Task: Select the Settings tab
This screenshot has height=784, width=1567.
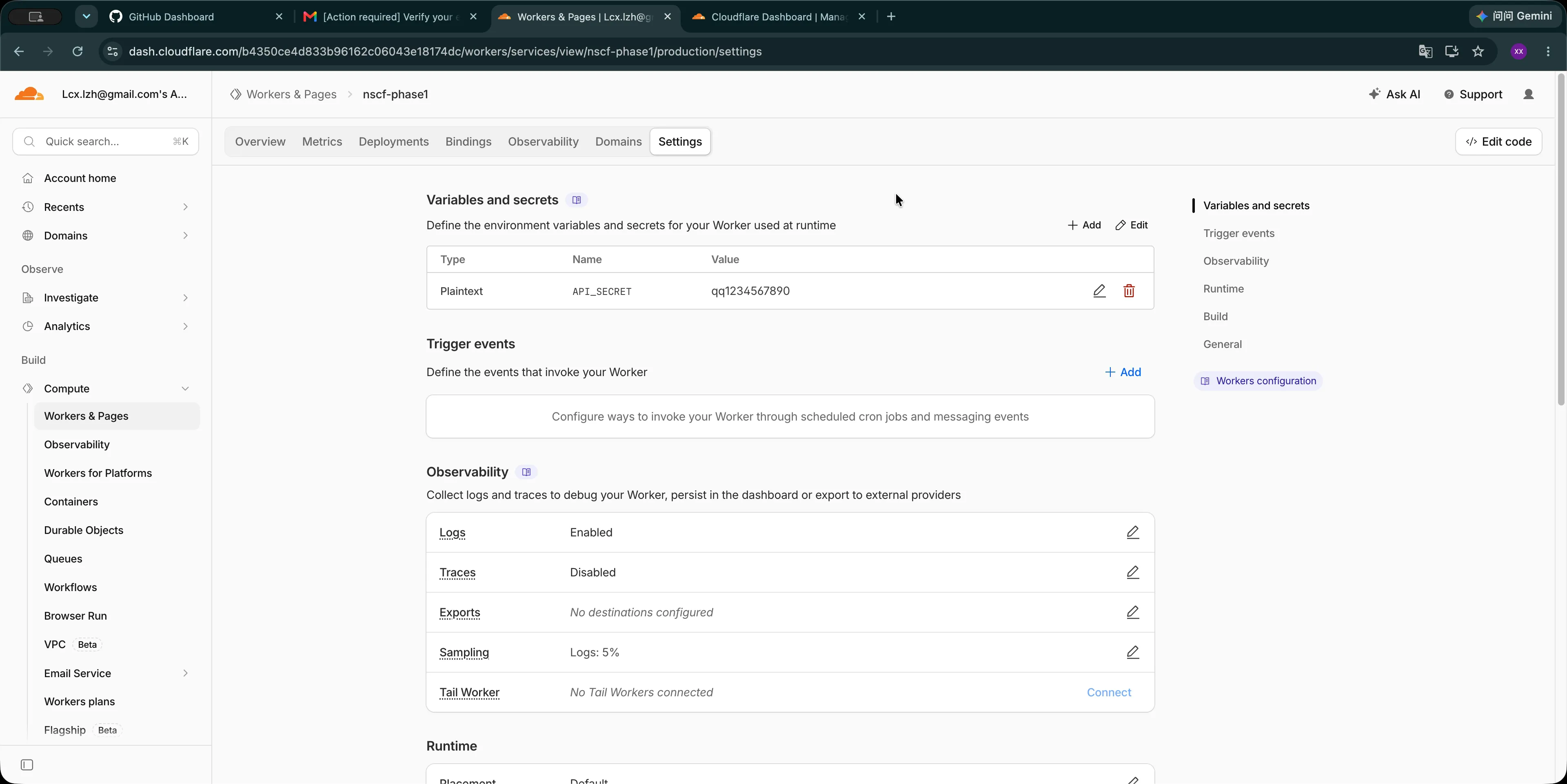Action: click(680, 142)
